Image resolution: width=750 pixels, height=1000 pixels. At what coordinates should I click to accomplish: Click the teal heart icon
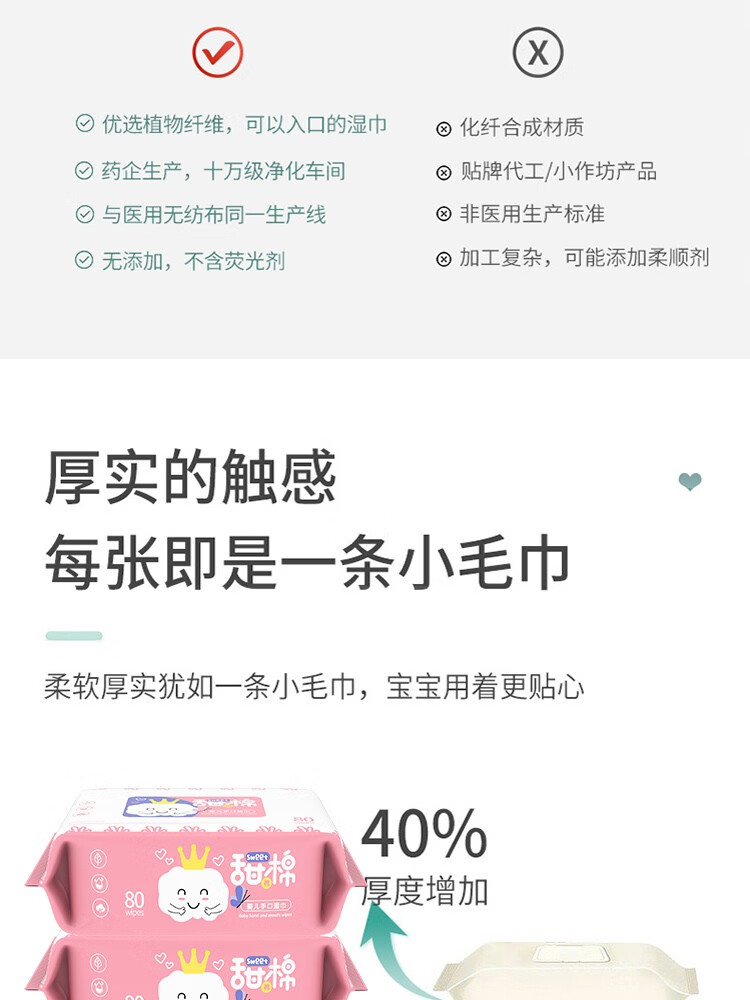pyautogui.click(x=690, y=482)
